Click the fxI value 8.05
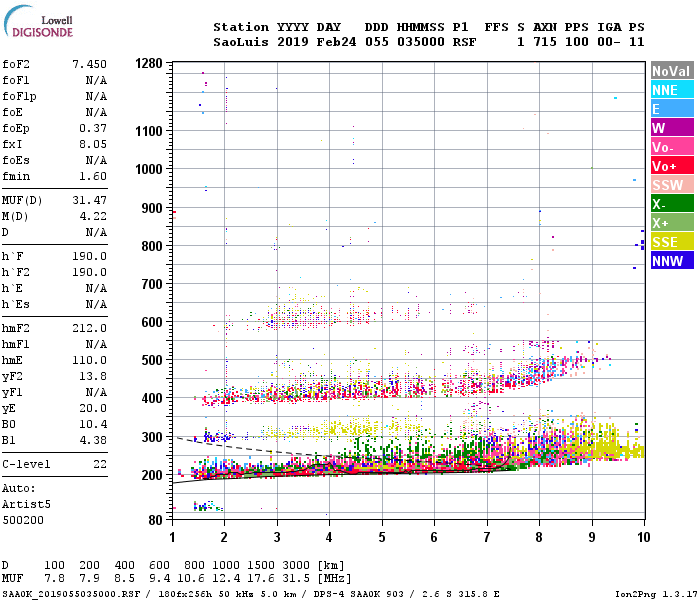The width and height of the screenshot is (700, 600). (93, 144)
